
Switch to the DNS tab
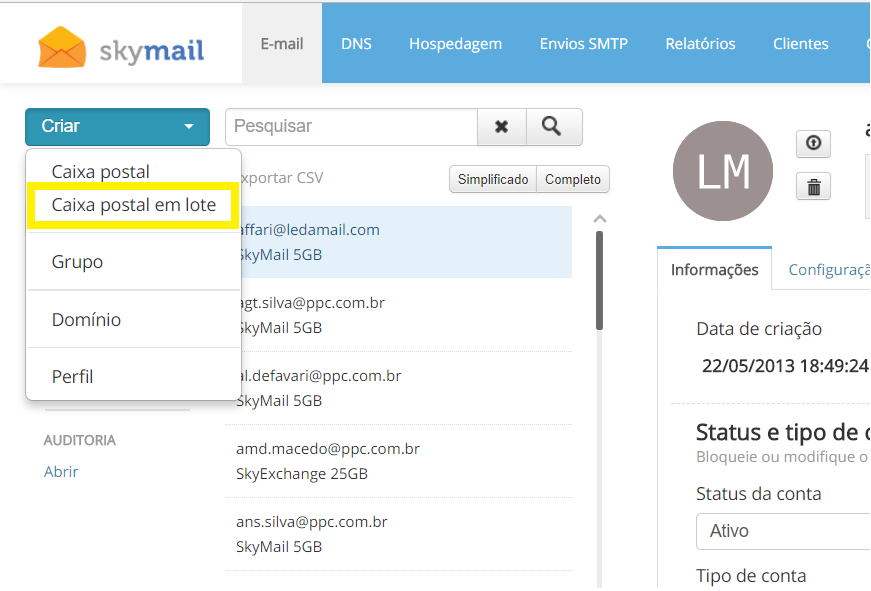point(356,44)
